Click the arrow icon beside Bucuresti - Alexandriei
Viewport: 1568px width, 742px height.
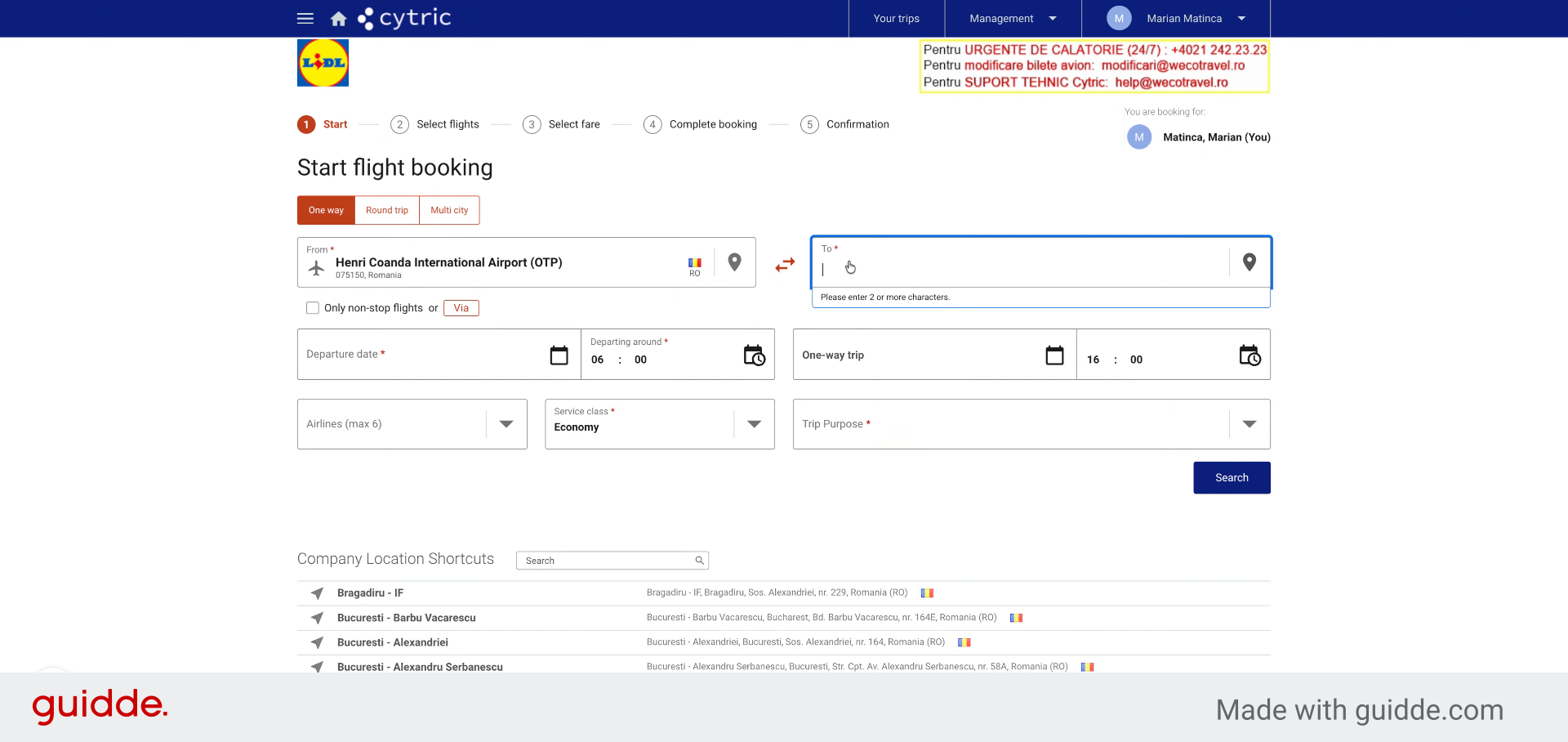point(317,642)
